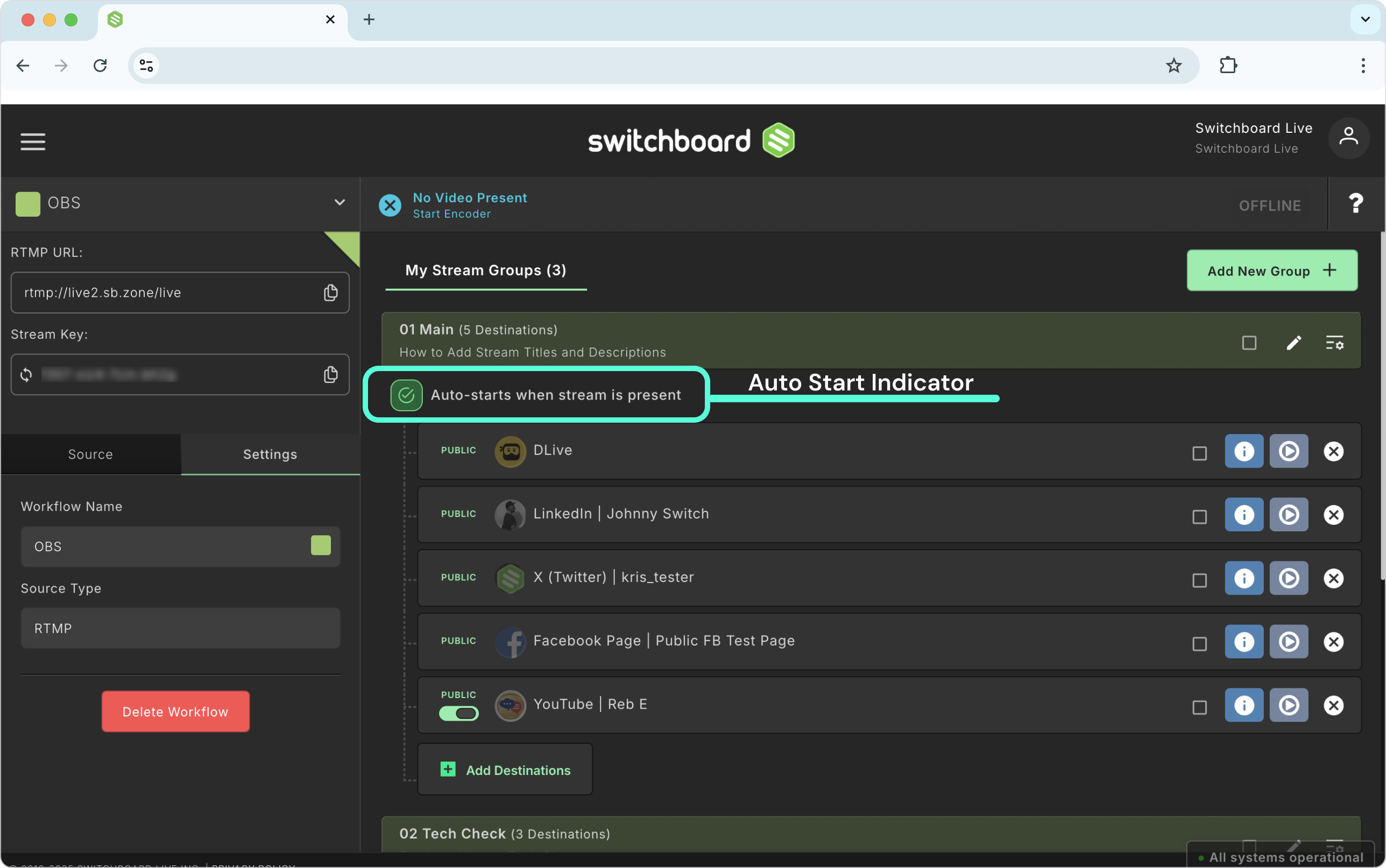1386x868 pixels.
Task: Click the Add New Group button
Action: pyautogui.click(x=1272, y=271)
